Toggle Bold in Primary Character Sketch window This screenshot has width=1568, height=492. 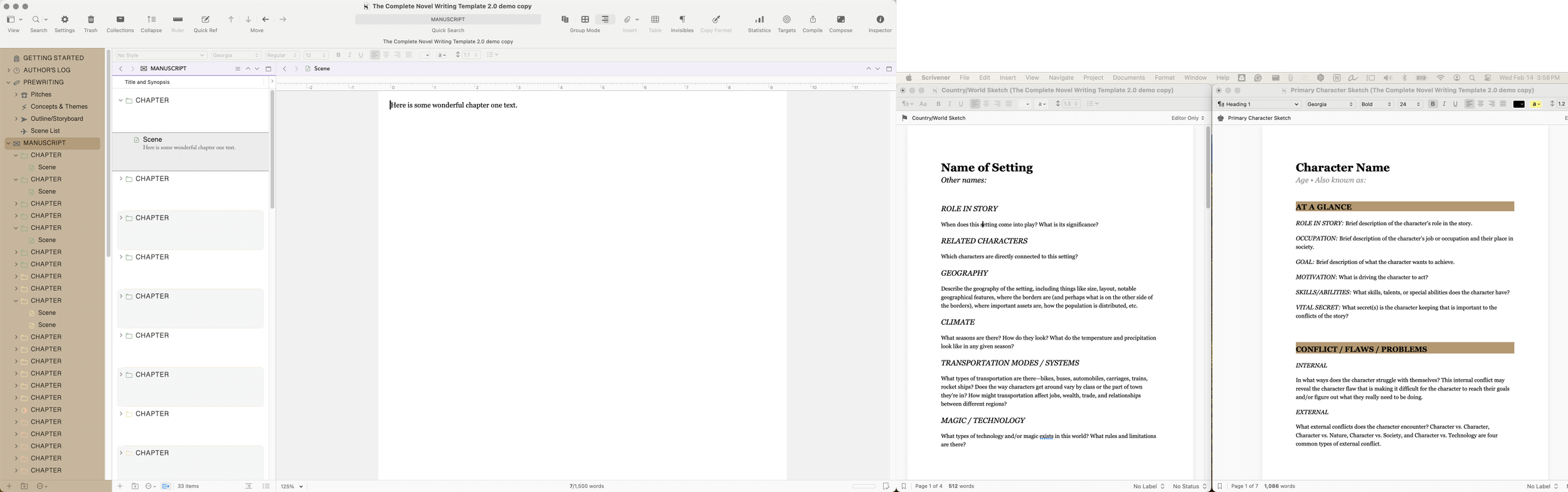coord(1433,105)
